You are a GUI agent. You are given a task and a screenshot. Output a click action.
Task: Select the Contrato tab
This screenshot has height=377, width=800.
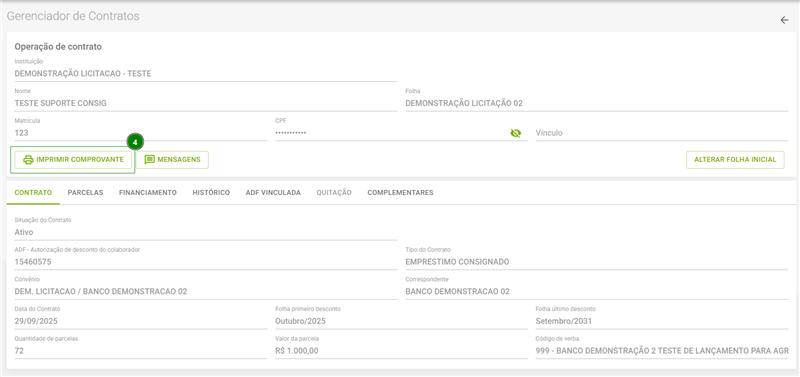[33, 193]
